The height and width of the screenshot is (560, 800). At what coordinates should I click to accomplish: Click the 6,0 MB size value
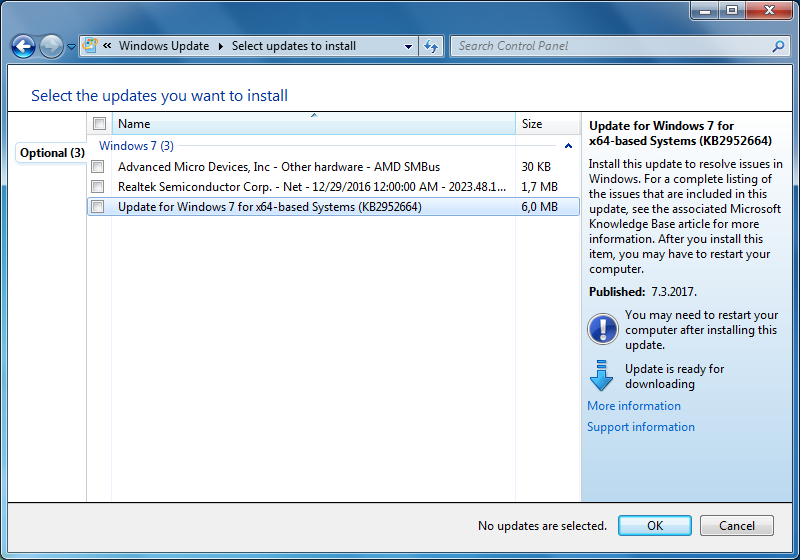(x=539, y=207)
